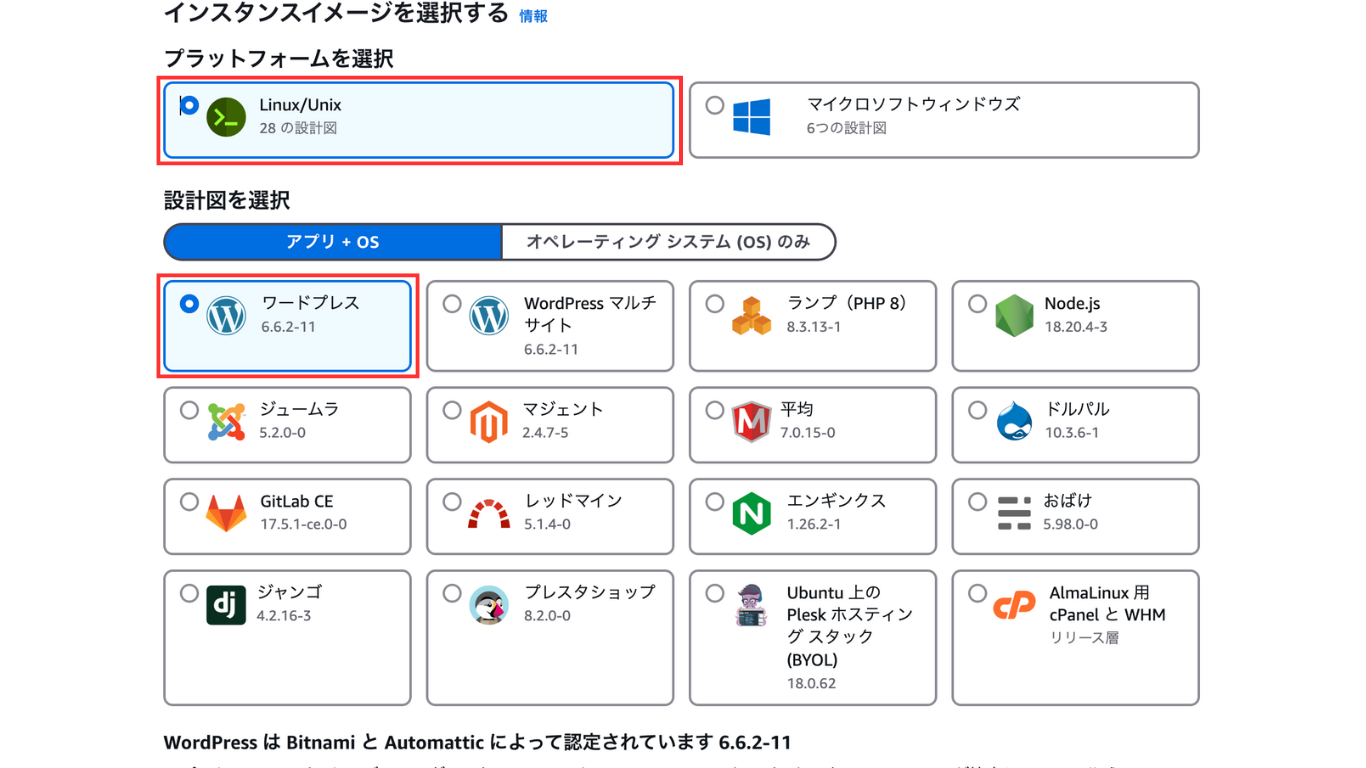
Task: Click the リリース層 text
Action: (1084, 637)
